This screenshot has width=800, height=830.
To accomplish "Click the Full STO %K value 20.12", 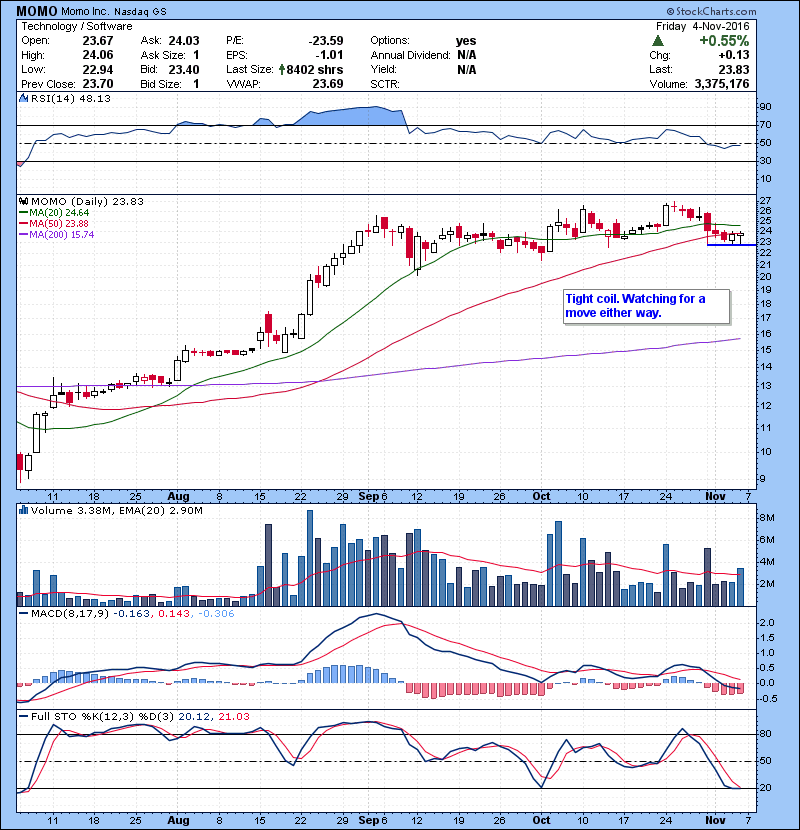I will point(192,716).
